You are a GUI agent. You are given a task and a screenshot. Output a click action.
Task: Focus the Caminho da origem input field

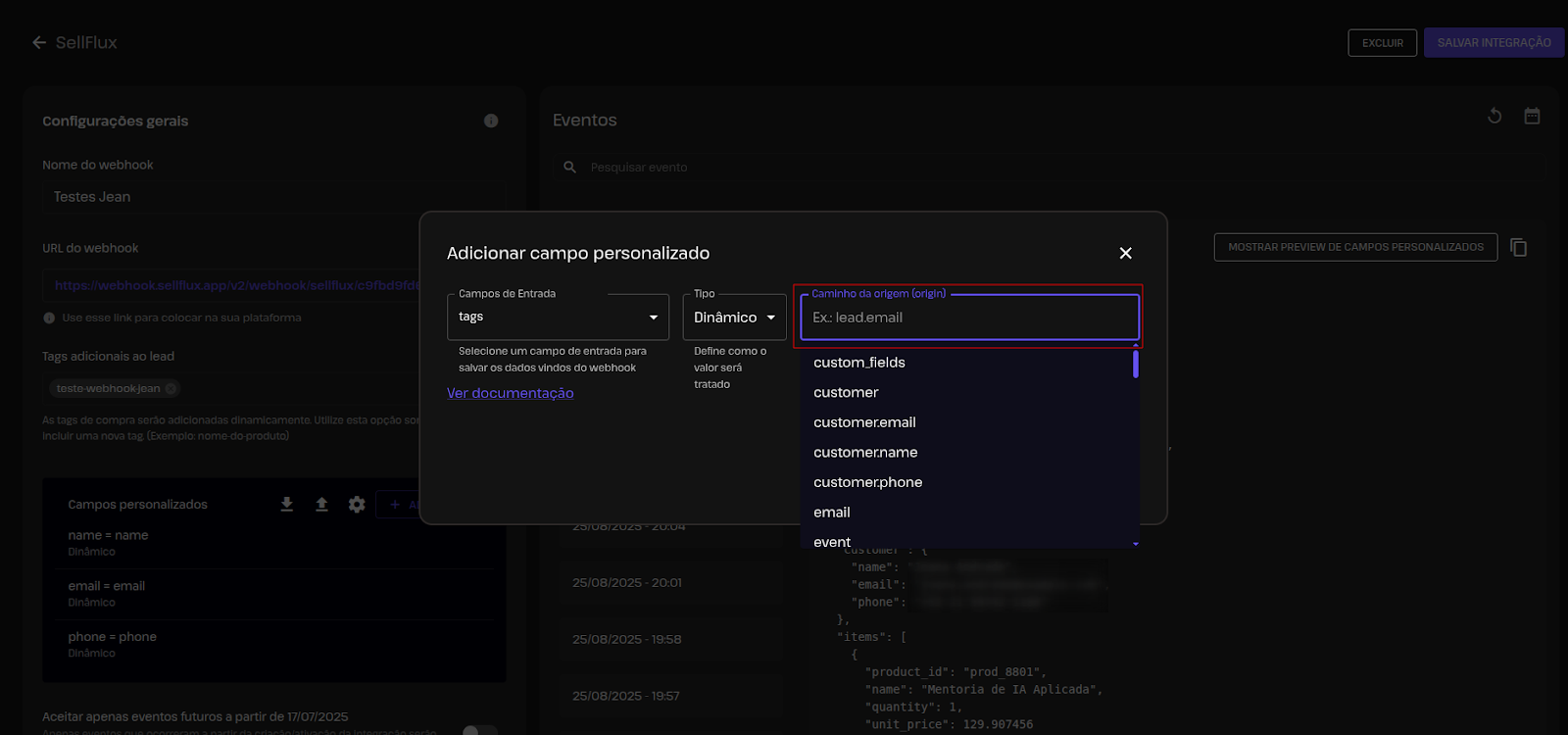pyautogui.click(x=969, y=318)
